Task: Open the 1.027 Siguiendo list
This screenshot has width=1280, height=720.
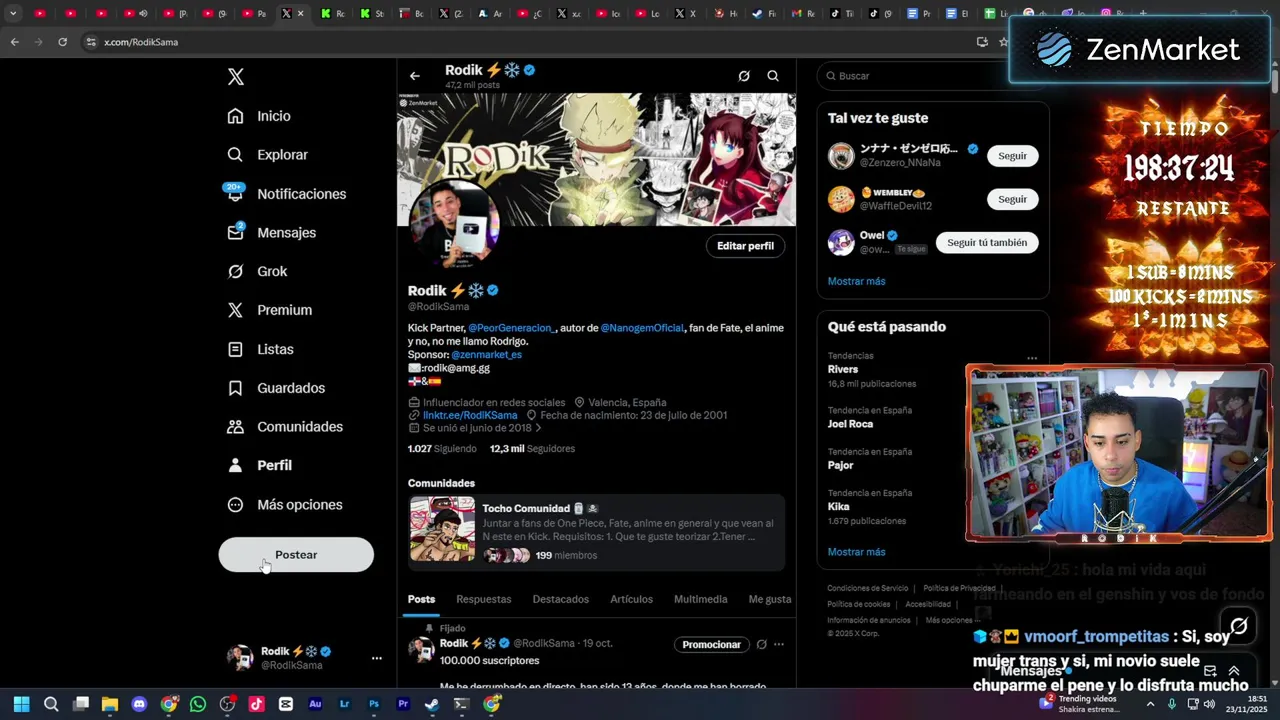Action: (442, 449)
